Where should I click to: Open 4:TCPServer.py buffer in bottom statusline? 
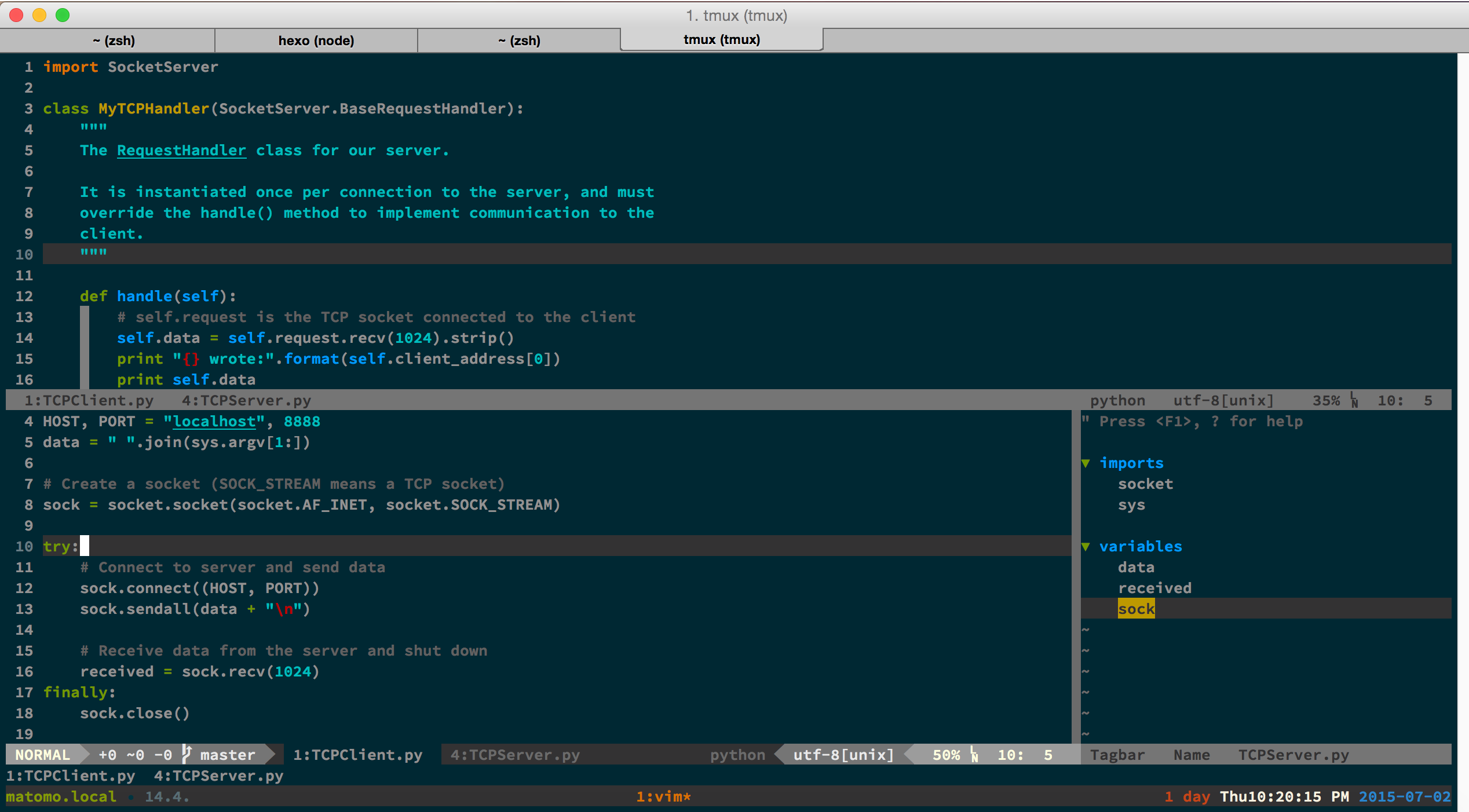coord(515,755)
